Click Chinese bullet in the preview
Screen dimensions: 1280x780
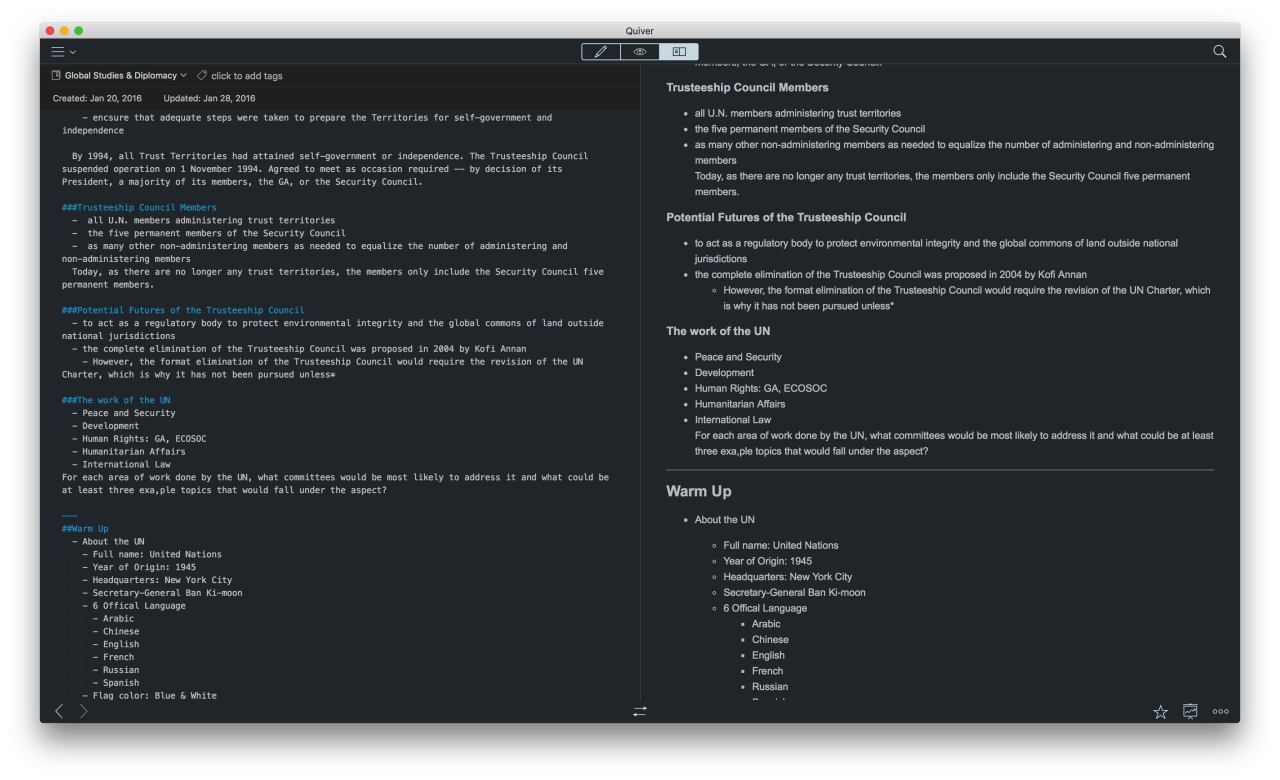tap(770, 639)
